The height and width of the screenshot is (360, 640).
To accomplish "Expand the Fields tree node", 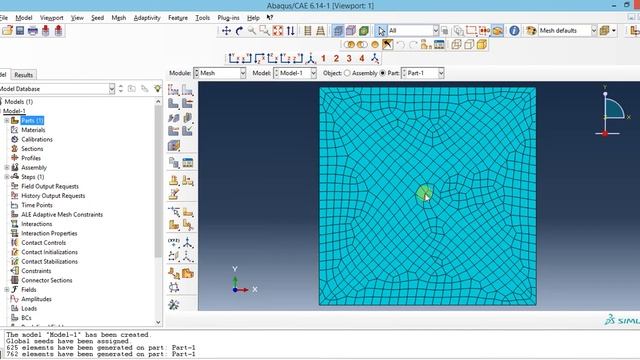I will point(7,290).
